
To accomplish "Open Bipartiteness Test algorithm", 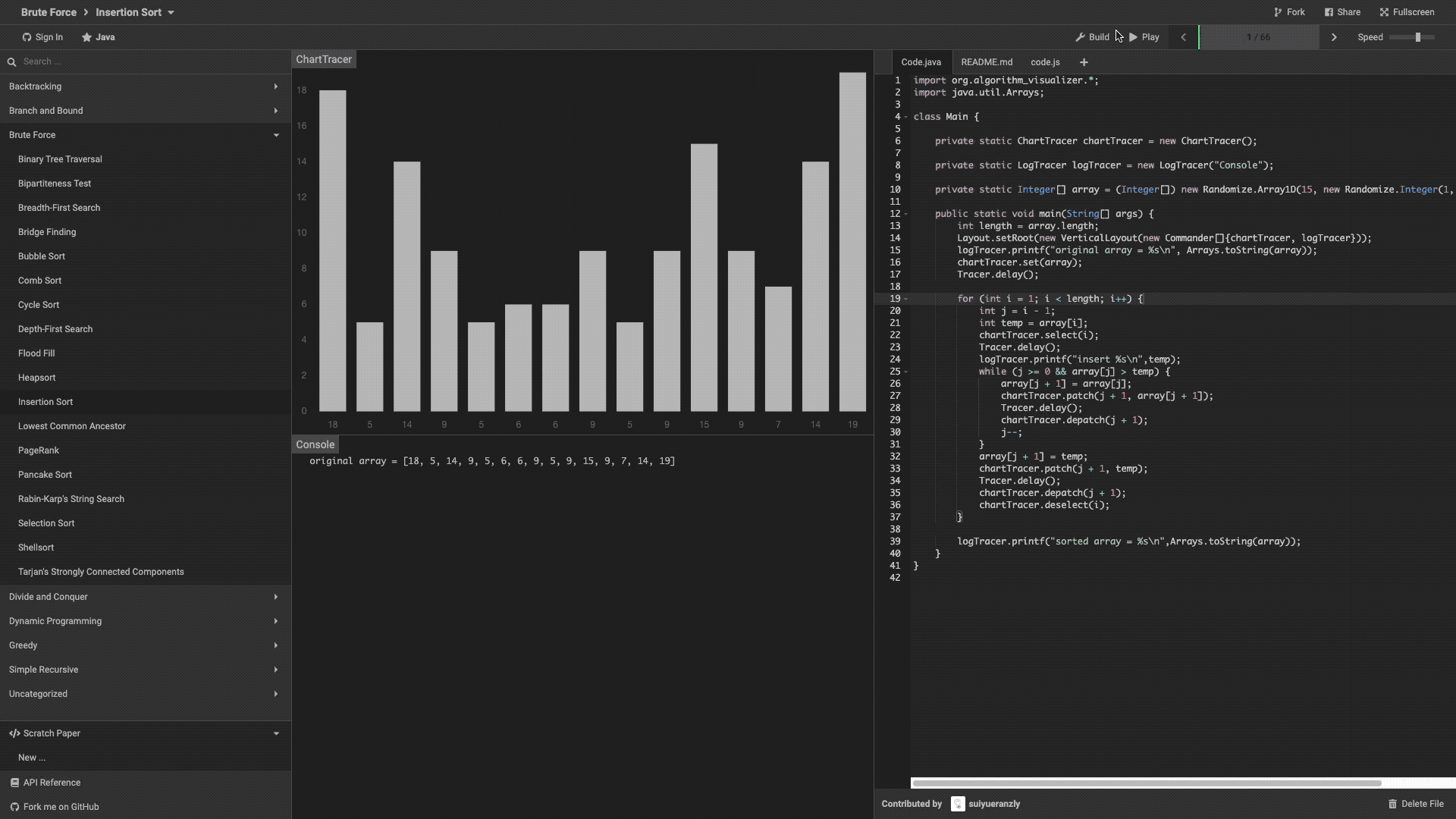I will point(146,184).
